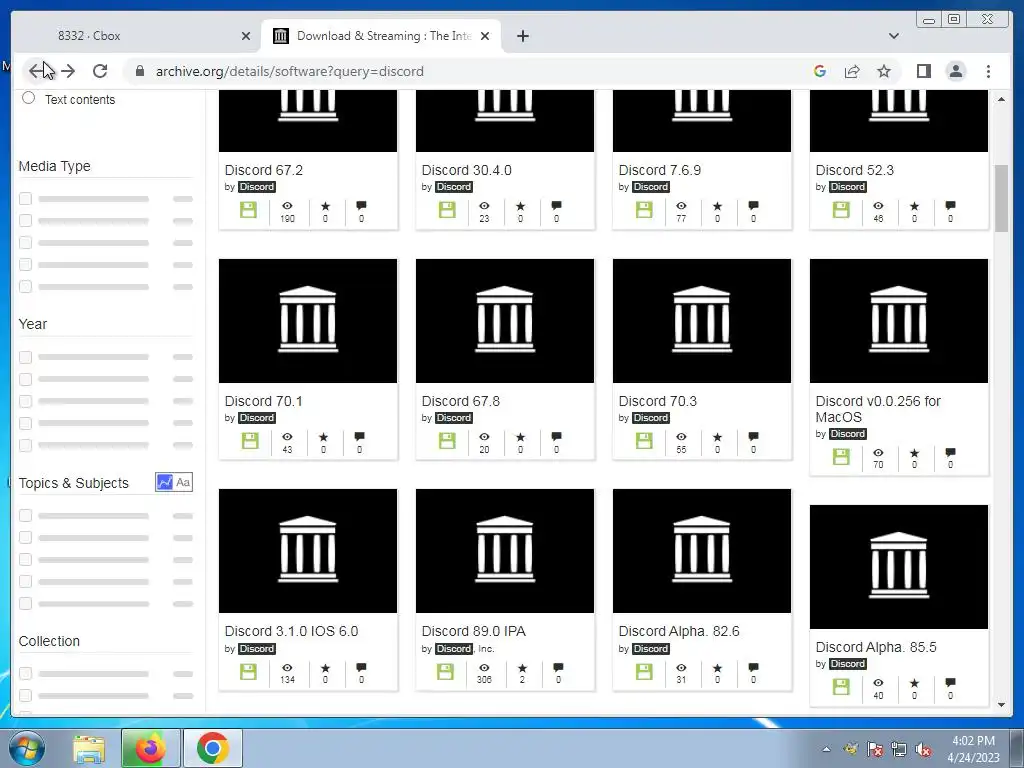The width and height of the screenshot is (1024, 768).
Task: Open the Windows Start menu
Action: (x=27, y=748)
